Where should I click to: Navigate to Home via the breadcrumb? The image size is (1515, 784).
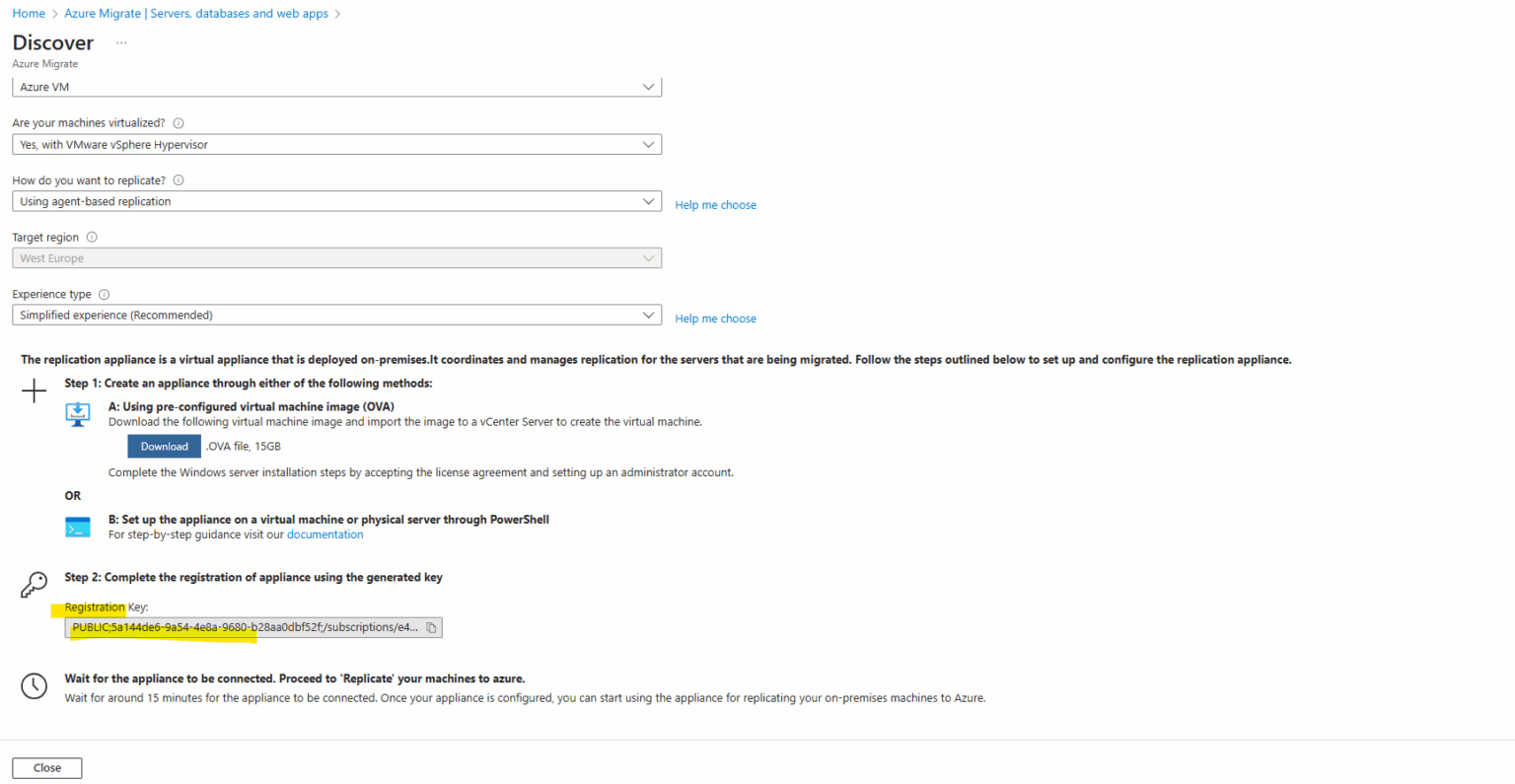point(28,13)
